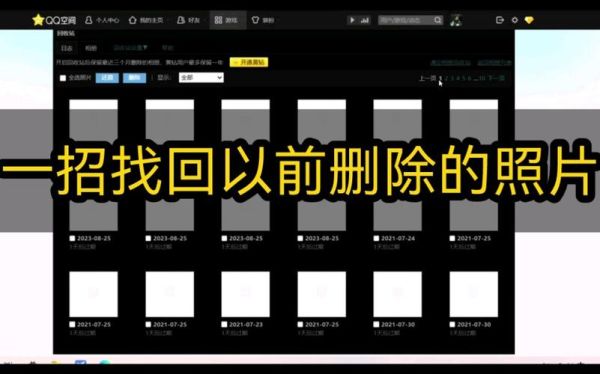
Task: Click the yellow diamond VIP icon
Action: [529, 20]
